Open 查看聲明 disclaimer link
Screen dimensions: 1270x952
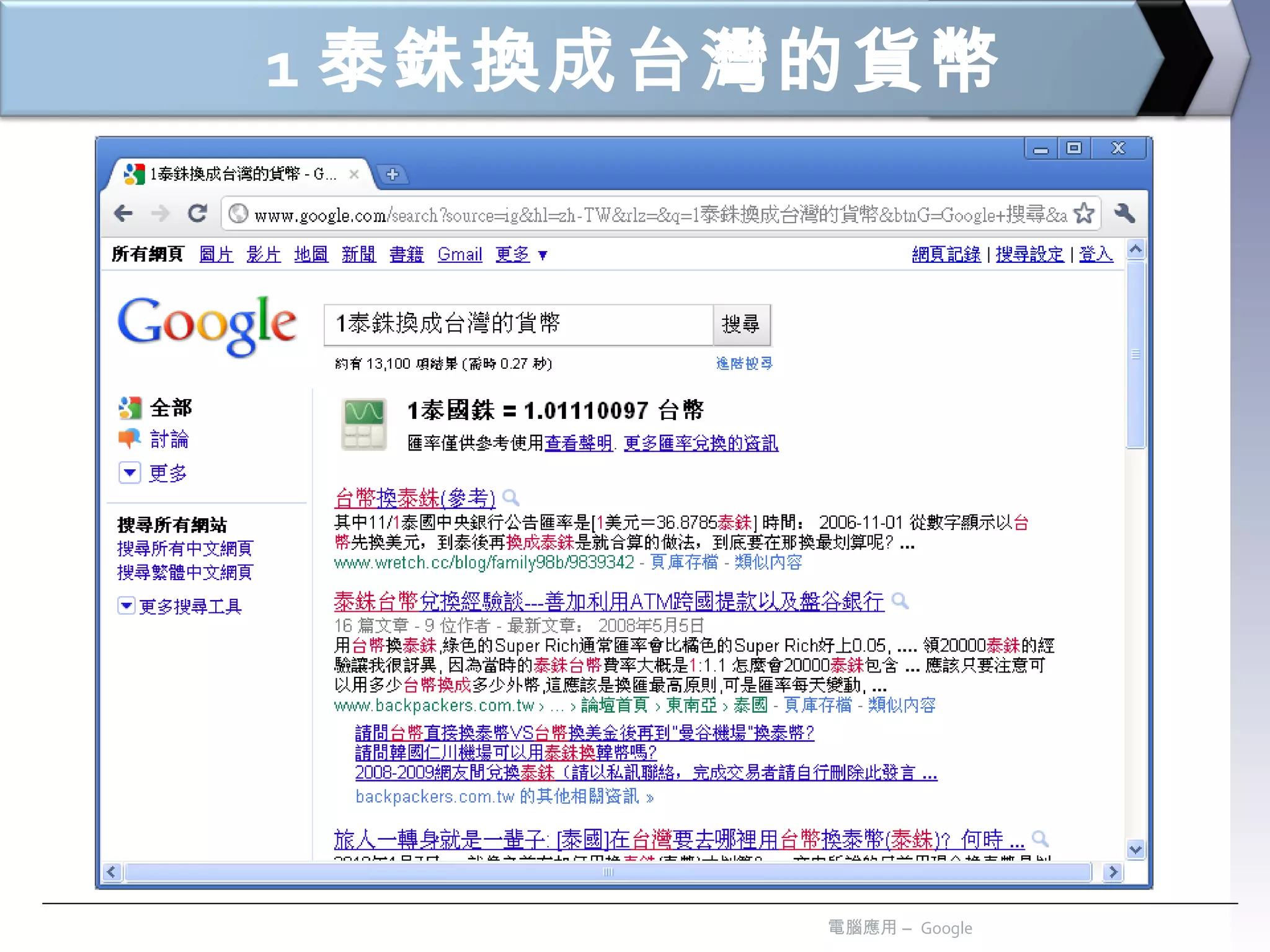pyautogui.click(x=579, y=443)
